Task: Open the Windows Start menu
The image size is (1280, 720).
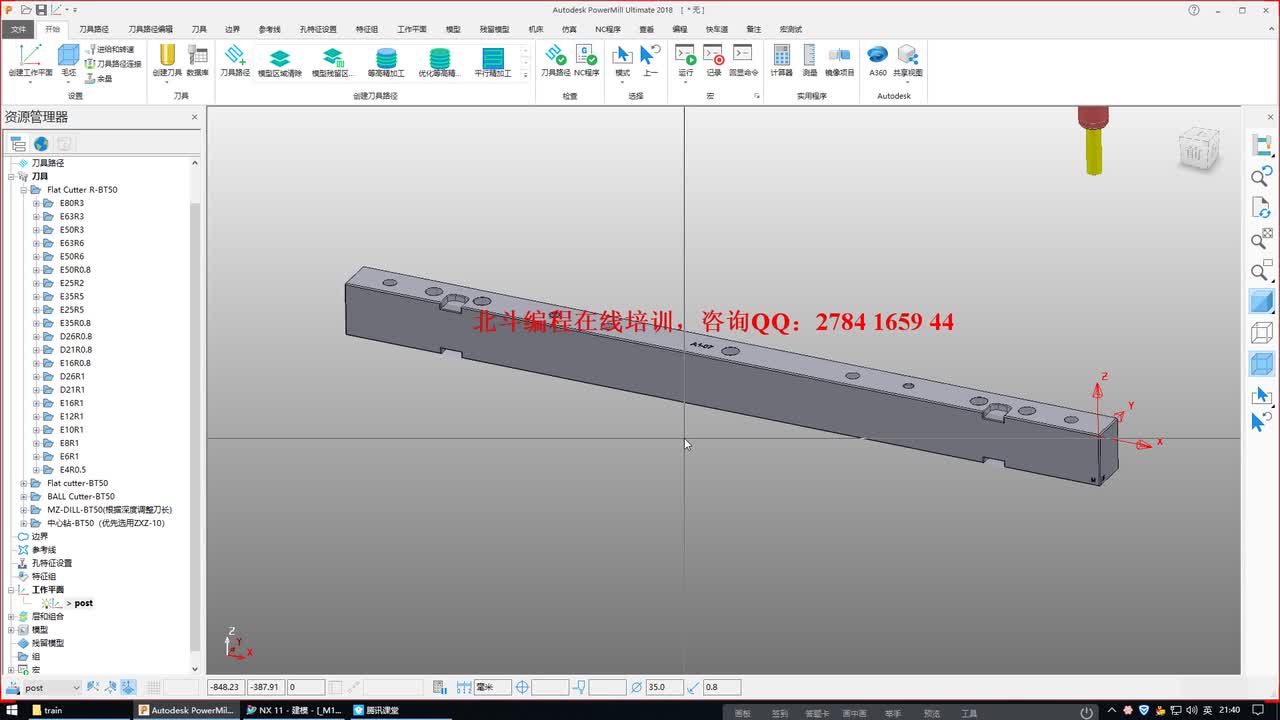Action: 12,710
